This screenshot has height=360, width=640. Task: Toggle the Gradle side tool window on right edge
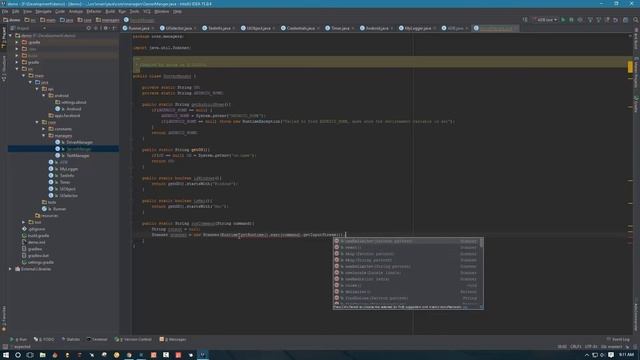(636, 104)
